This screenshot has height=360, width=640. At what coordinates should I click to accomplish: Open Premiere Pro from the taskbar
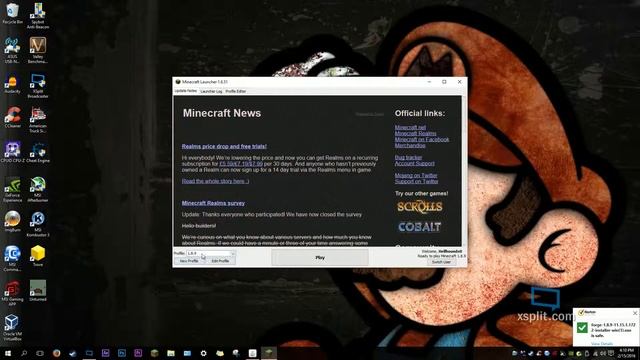pos(138,353)
